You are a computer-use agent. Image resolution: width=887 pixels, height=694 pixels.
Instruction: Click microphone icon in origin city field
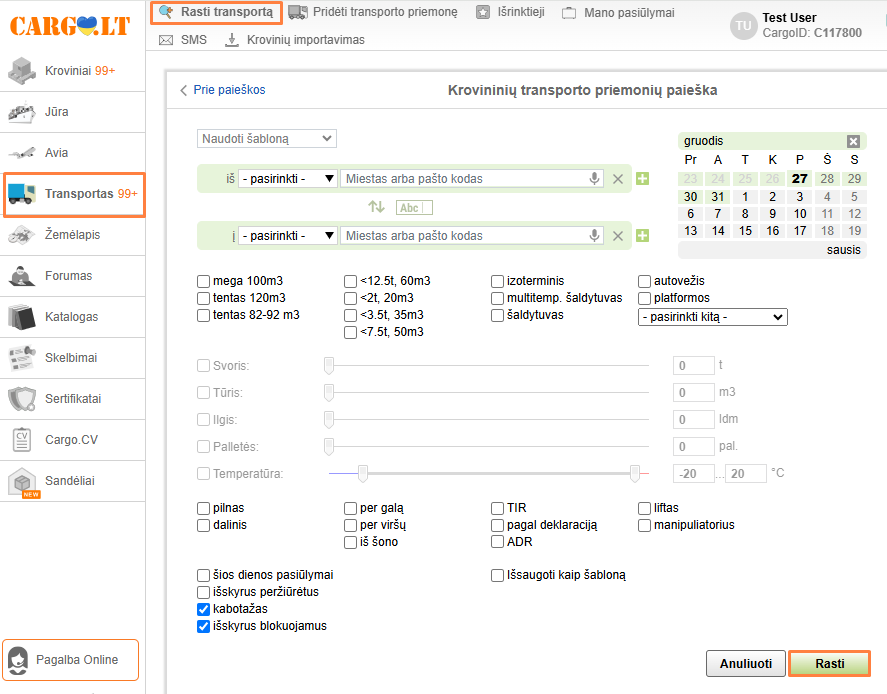(595, 179)
